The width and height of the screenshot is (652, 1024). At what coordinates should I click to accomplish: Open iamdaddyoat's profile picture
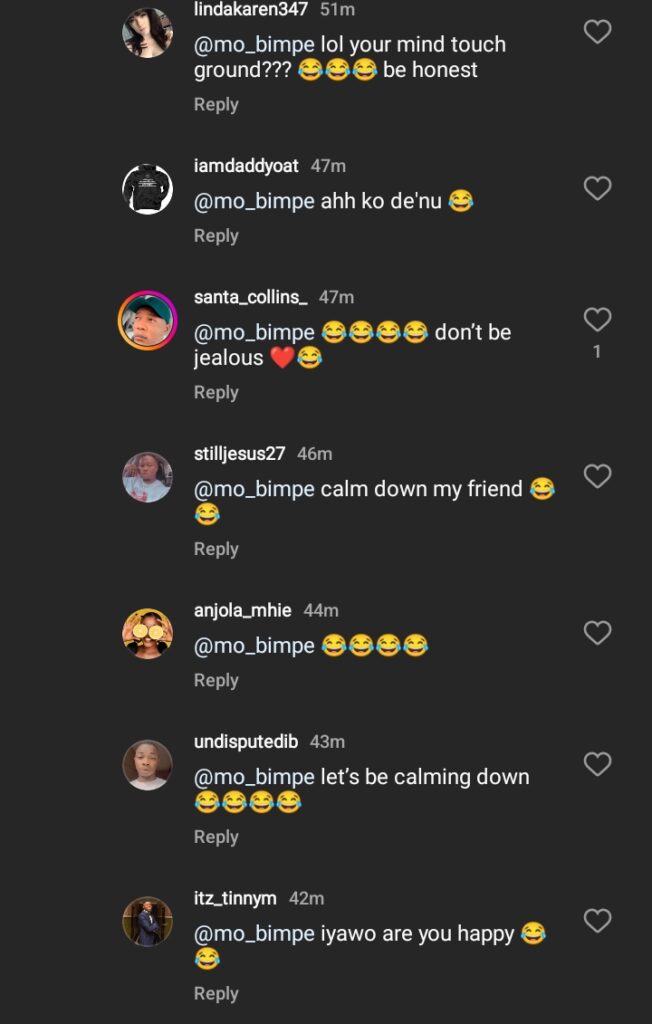147,188
